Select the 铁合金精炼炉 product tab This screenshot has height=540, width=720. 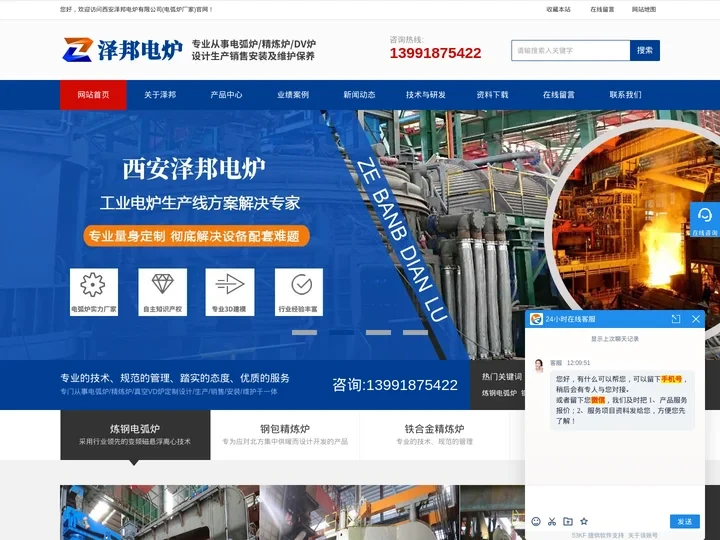coord(434,434)
